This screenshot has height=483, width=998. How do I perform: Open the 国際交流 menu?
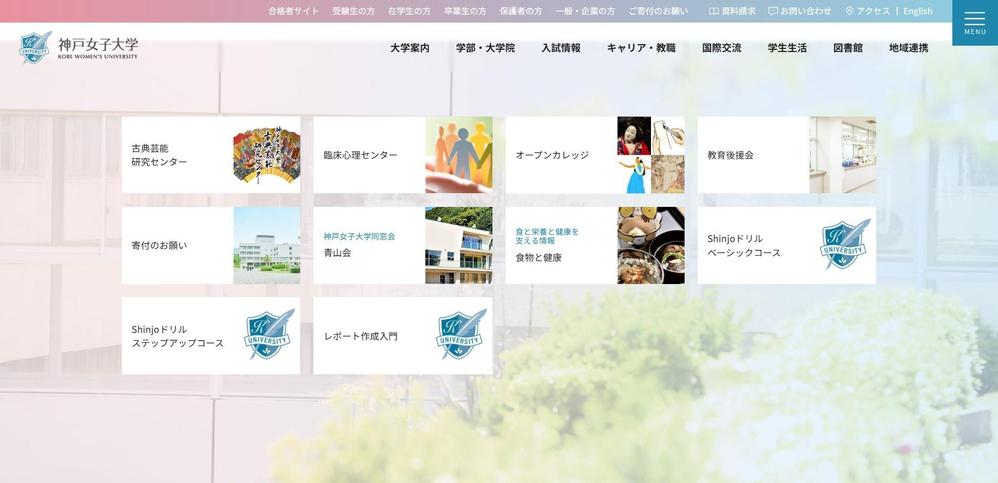coord(722,48)
